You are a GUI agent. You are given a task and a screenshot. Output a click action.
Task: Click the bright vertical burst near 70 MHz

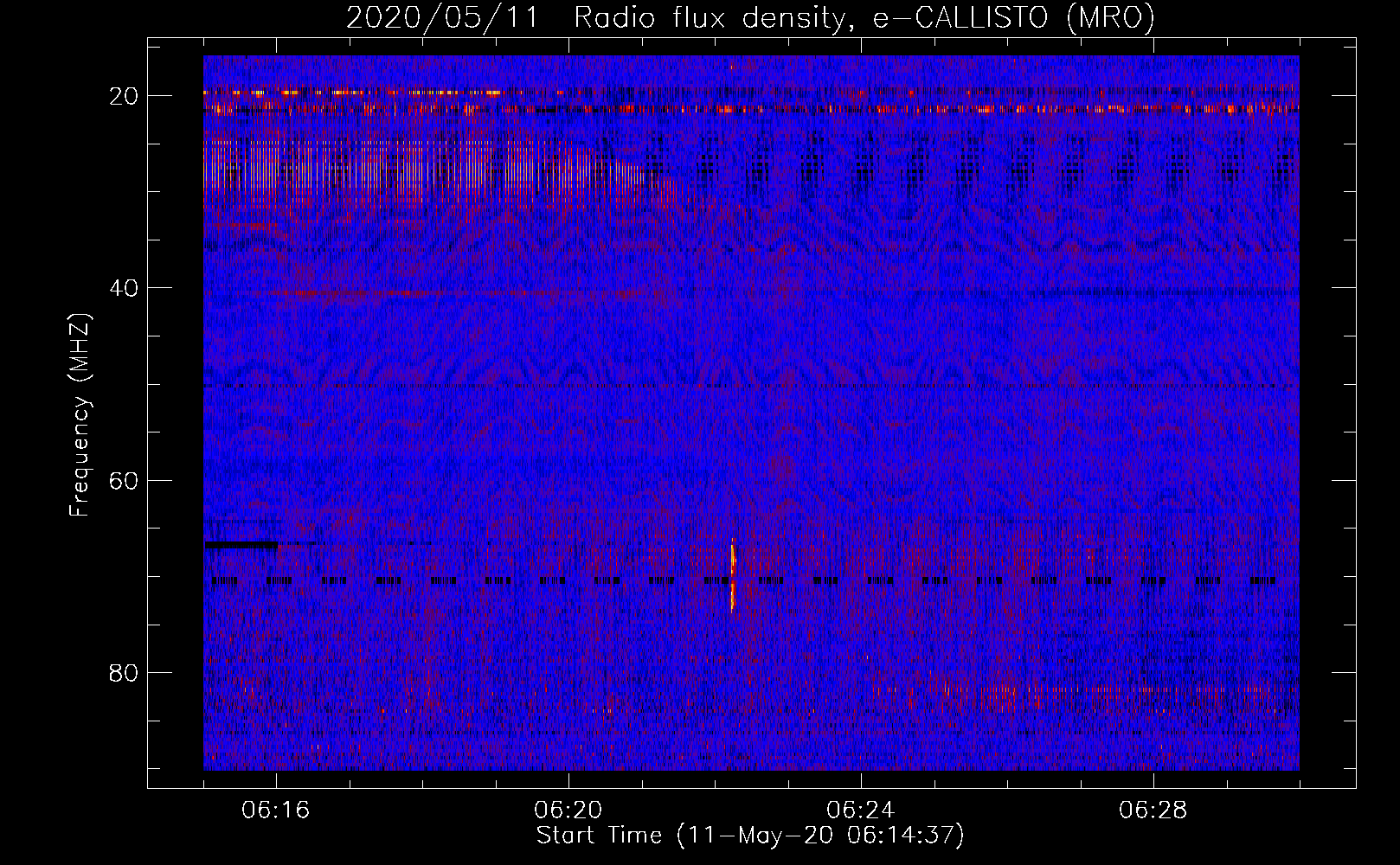tap(732, 575)
